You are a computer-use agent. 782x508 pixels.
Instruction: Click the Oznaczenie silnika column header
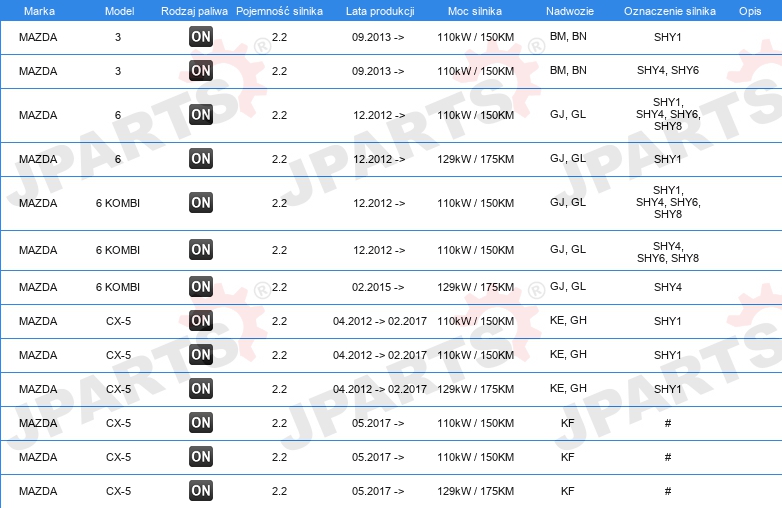point(670,11)
